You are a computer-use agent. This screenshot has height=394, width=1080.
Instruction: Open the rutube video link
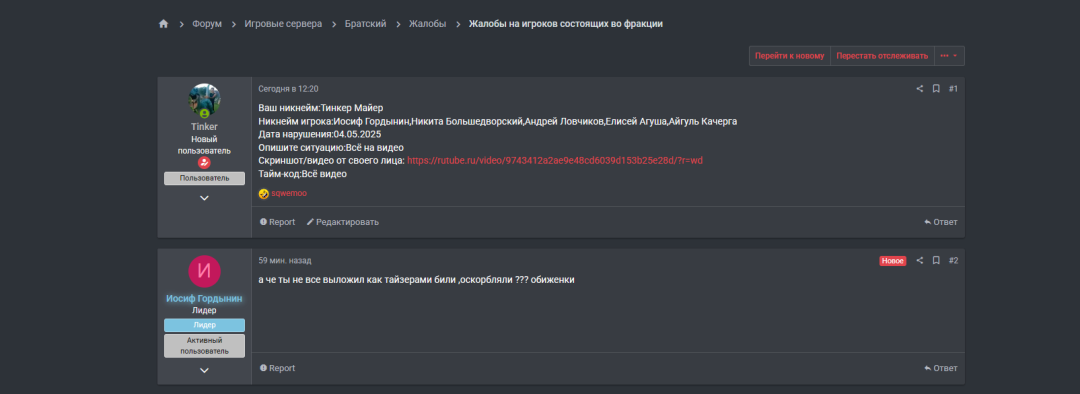pos(554,160)
